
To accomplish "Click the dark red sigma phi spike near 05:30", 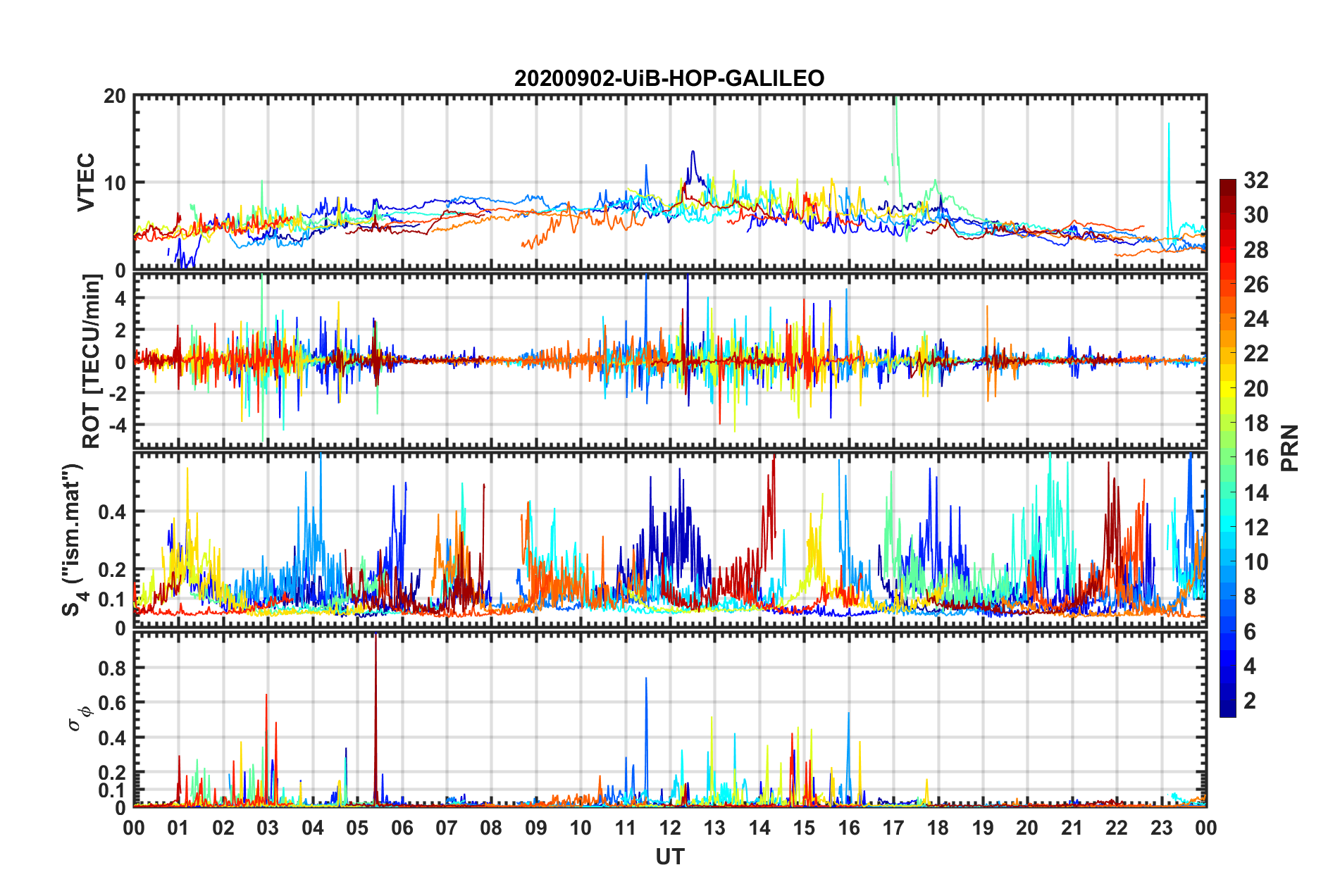I will (376, 718).
